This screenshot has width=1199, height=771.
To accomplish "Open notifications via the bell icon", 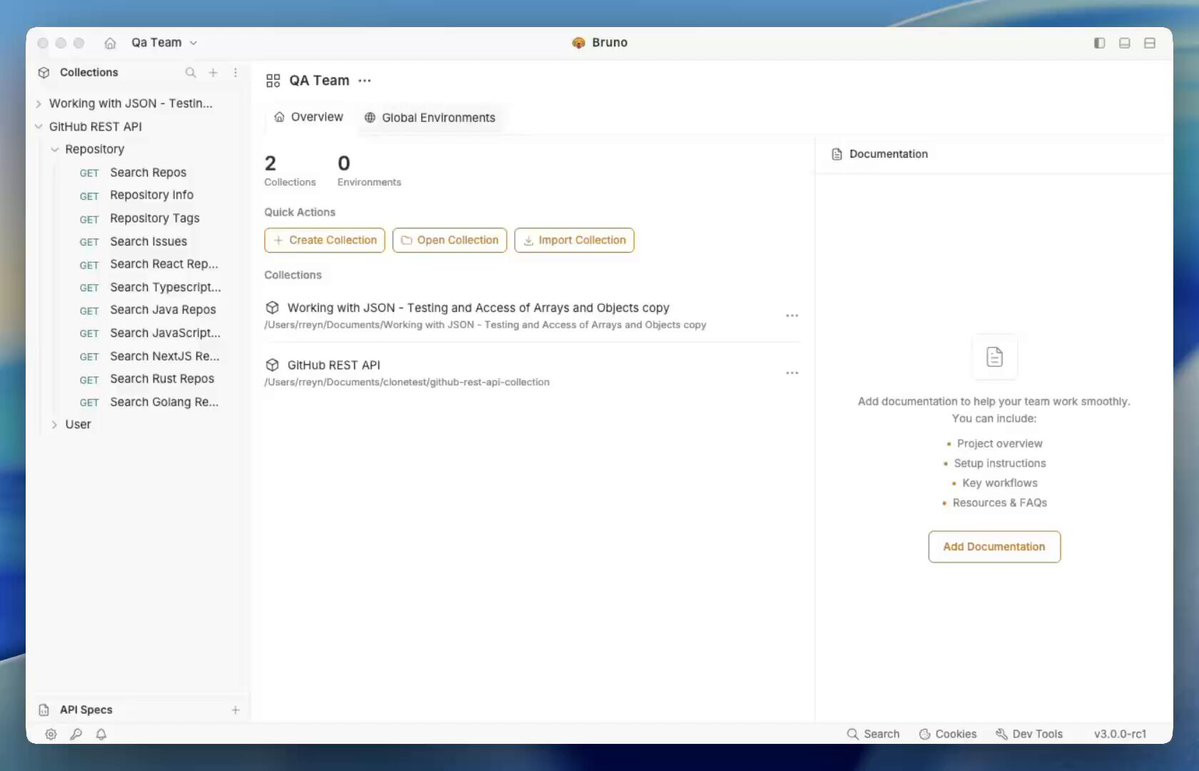I will click(x=101, y=734).
